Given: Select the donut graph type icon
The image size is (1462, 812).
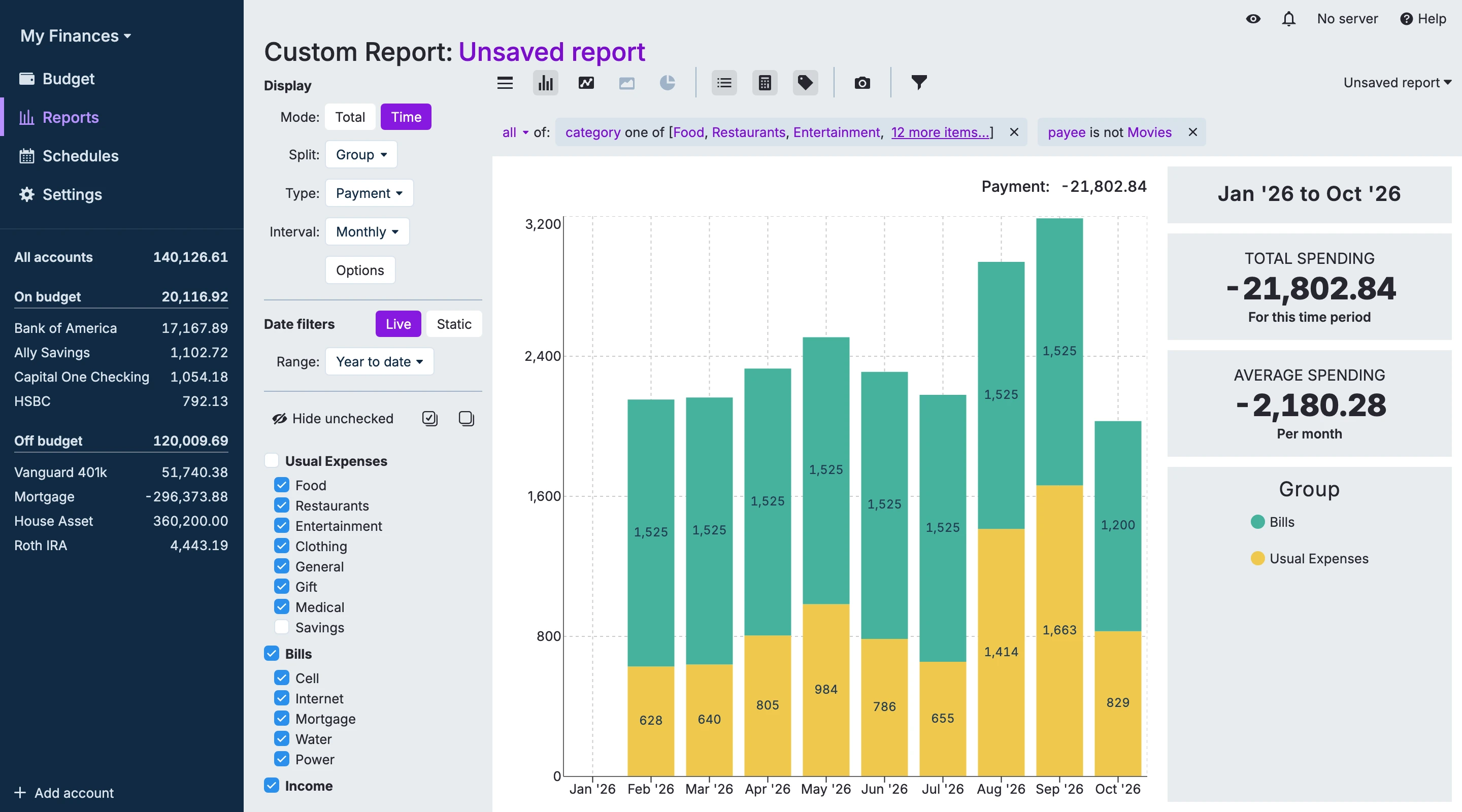Looking at the screenshot, I should [668, 83].
